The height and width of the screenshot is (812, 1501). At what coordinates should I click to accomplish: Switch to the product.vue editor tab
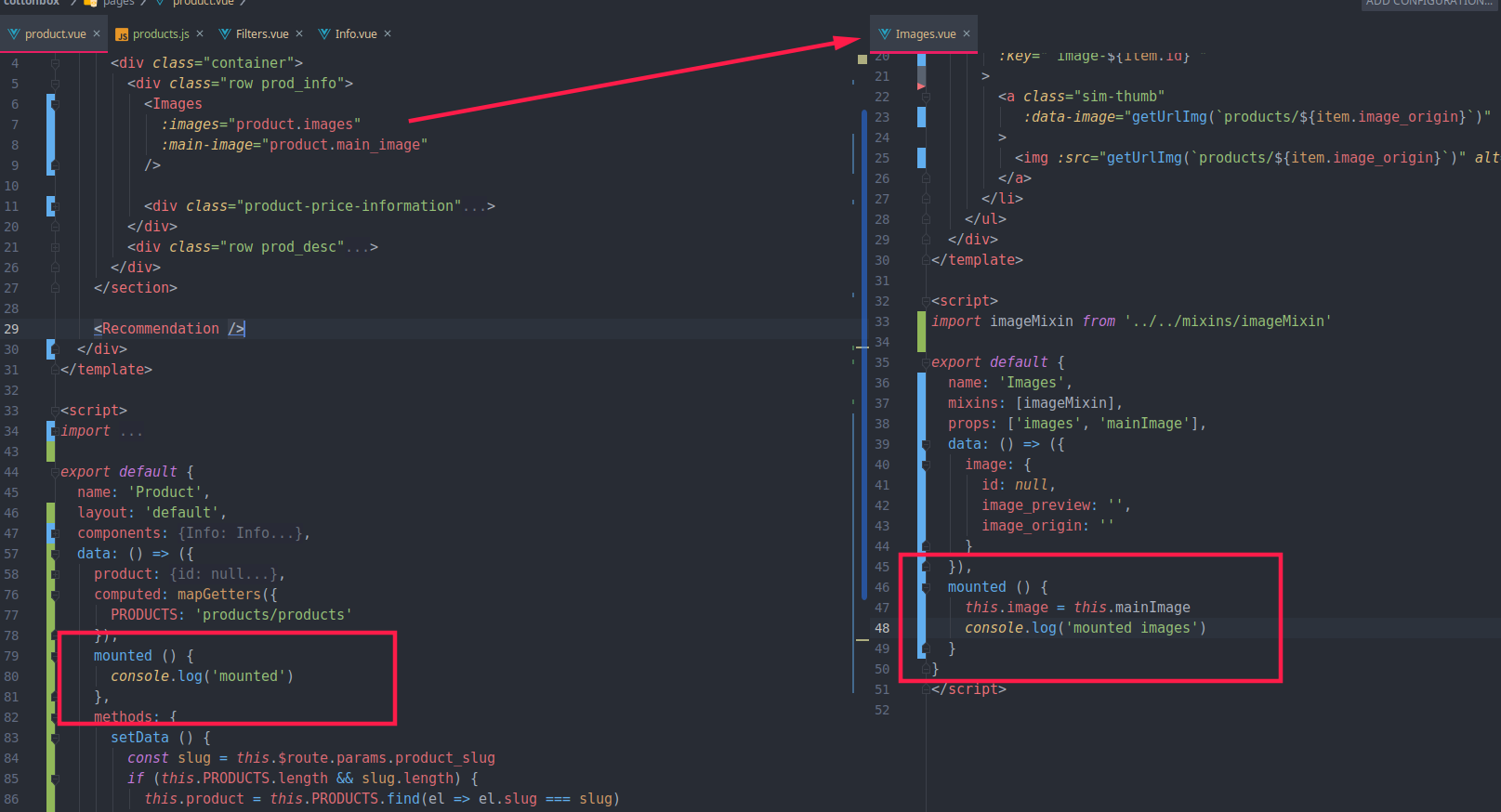[x=55, y=34]
